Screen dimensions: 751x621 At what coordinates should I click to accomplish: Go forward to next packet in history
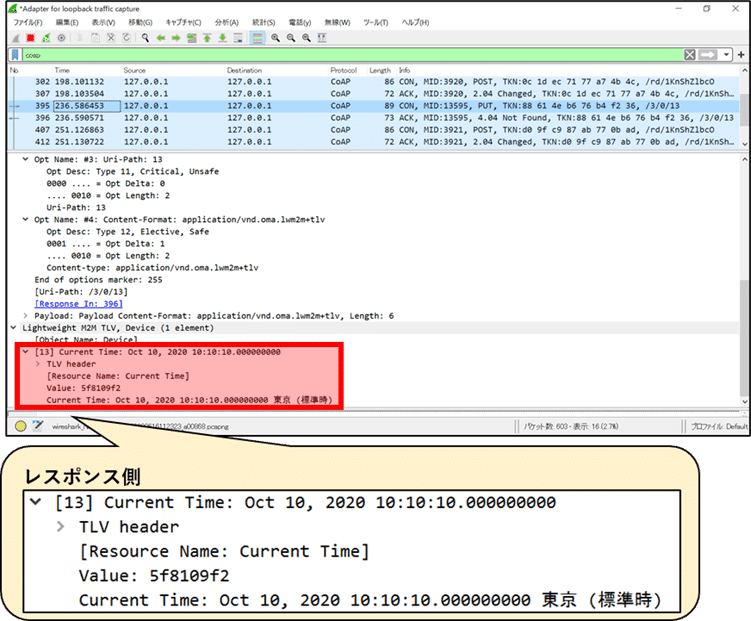point(176,38)
